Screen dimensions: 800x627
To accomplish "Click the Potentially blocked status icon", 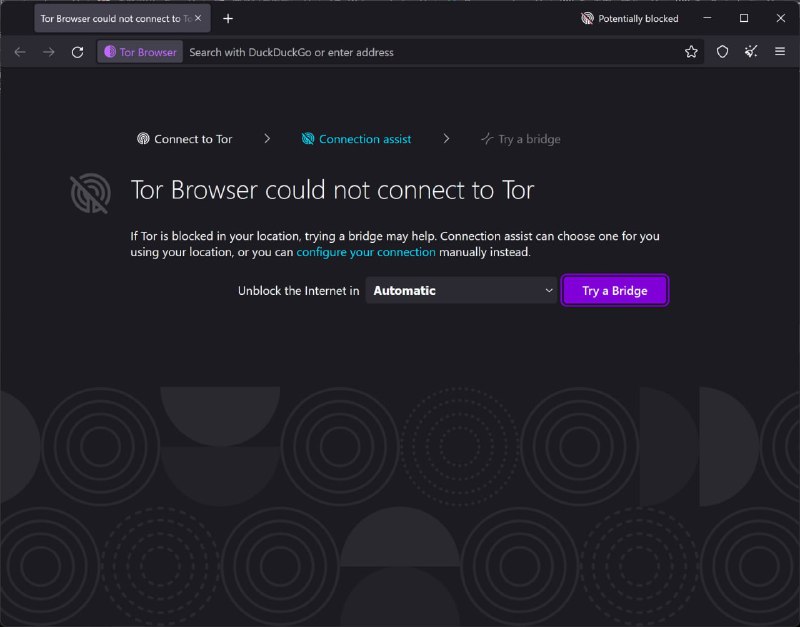I will (x=589, y=18).
